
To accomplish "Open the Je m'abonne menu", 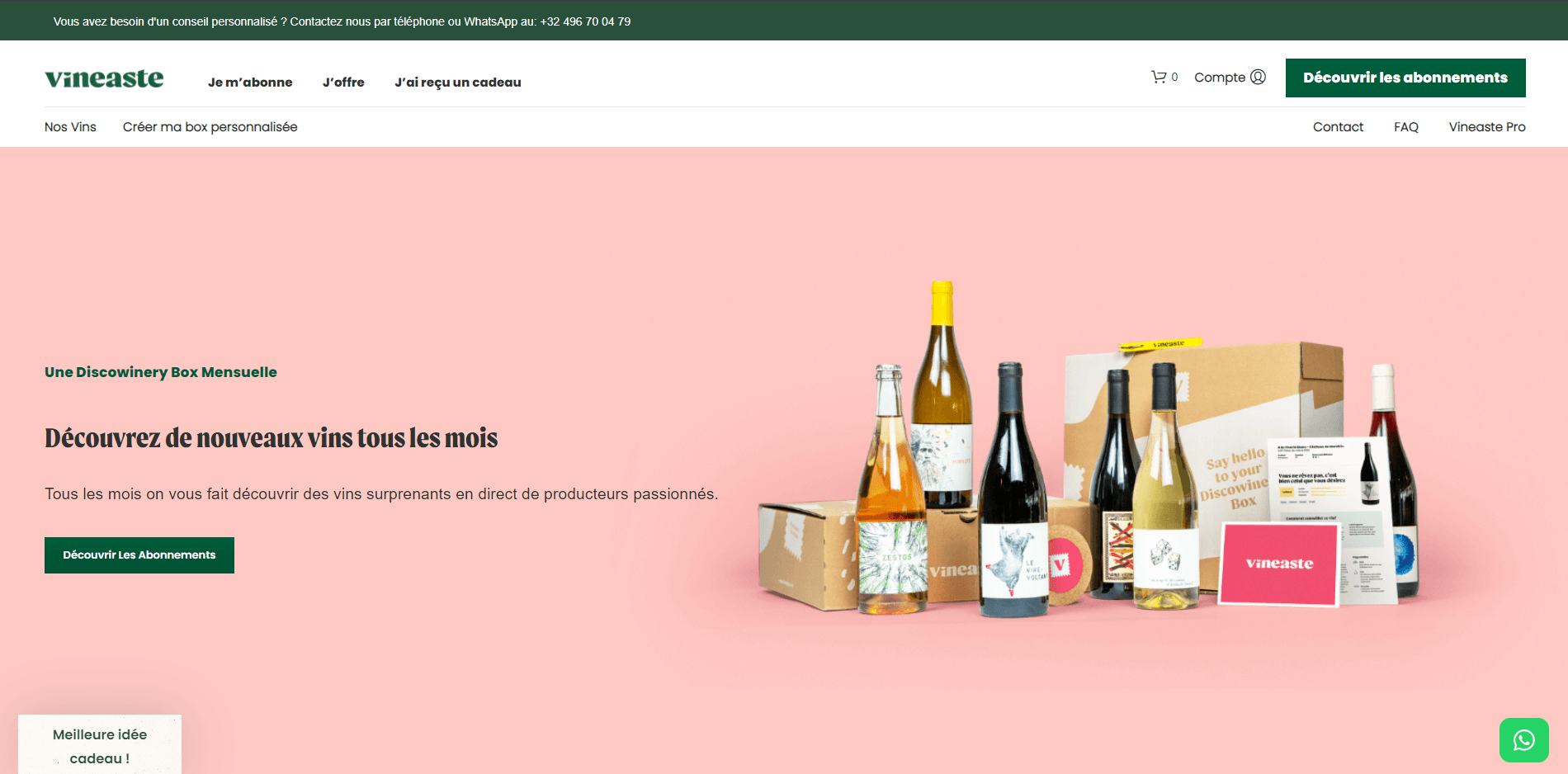I will tap(250, 82).
